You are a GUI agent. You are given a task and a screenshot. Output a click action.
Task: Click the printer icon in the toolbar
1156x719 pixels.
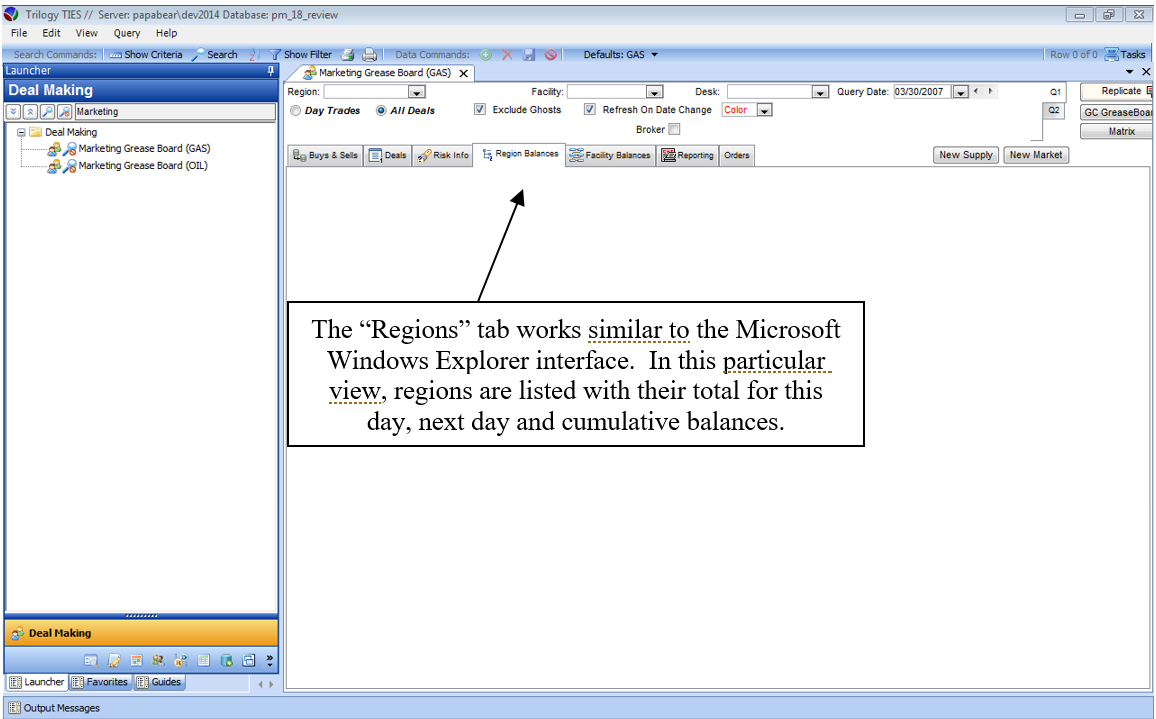369,55
